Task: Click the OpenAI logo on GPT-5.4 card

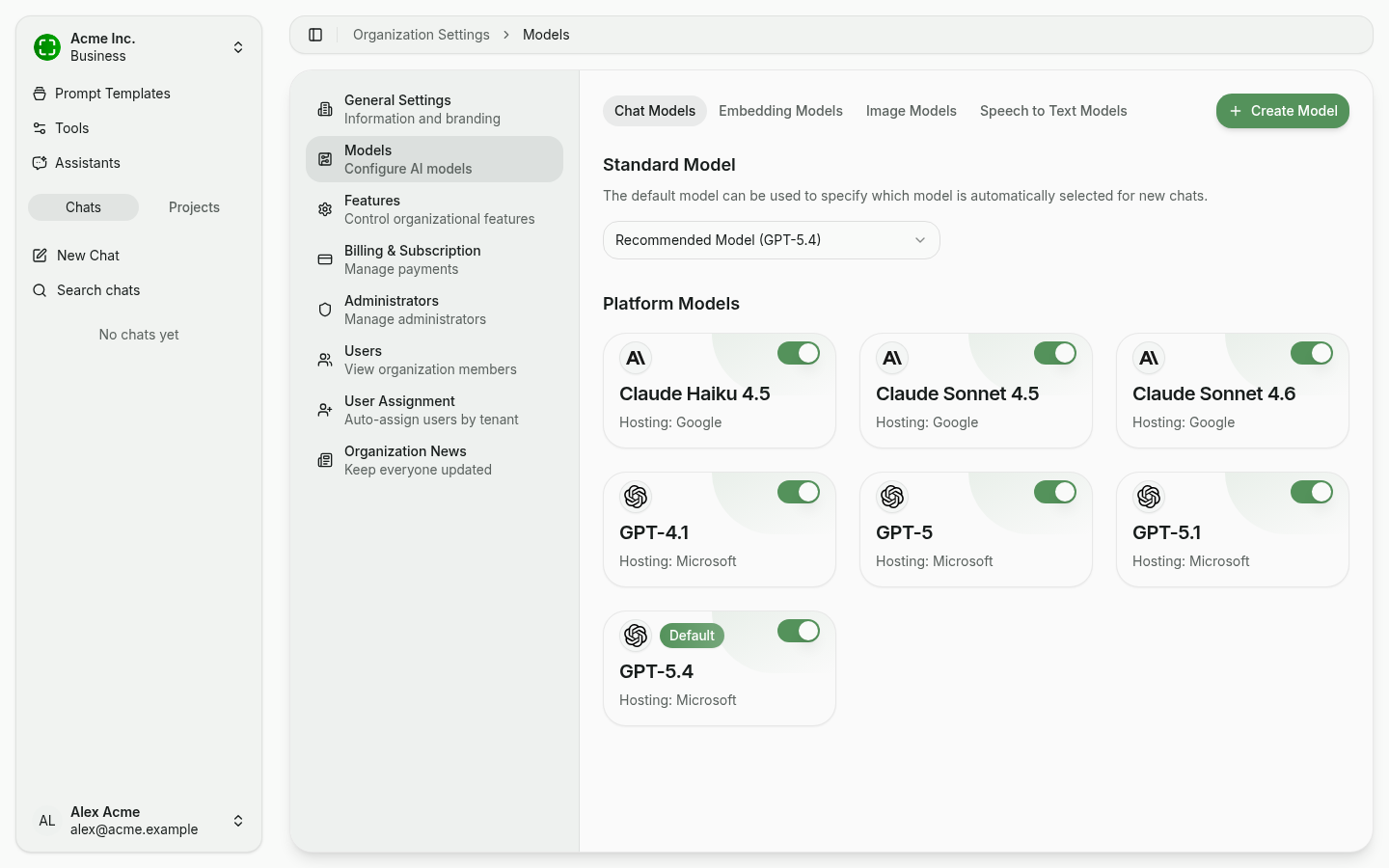Action: (636, 636)
